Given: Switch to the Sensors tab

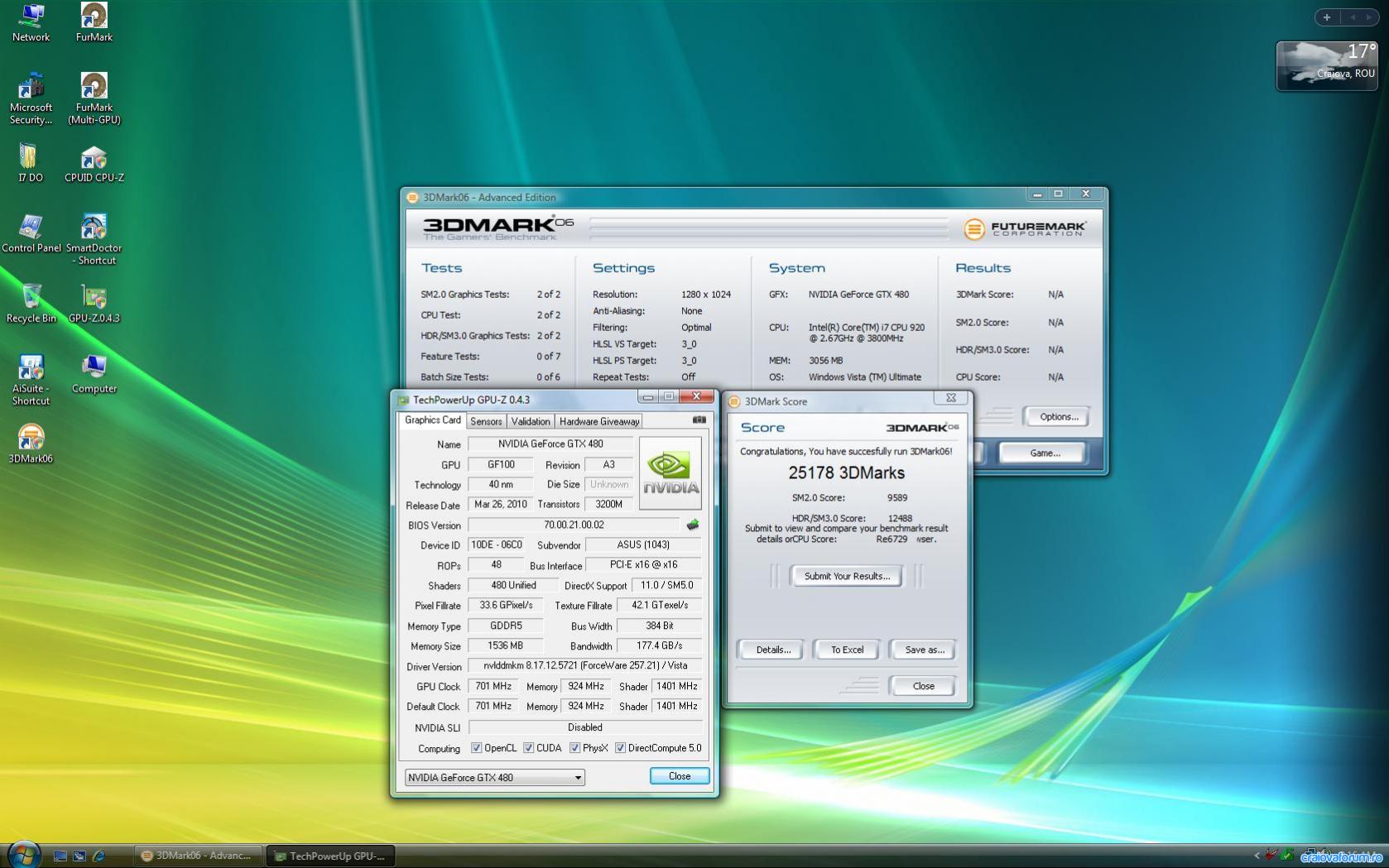Looking at the screenshot, I should pyautogui.click(x=486, y=421).
